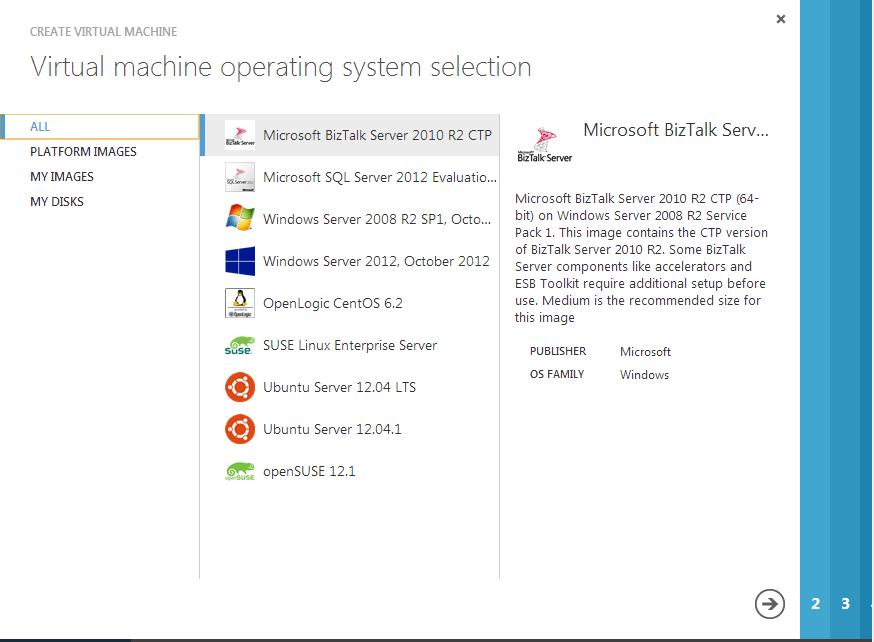The width and height of the screenshot is (874, 642).
Task: Click the BizTalk Server icon in list
Action: 240,135
